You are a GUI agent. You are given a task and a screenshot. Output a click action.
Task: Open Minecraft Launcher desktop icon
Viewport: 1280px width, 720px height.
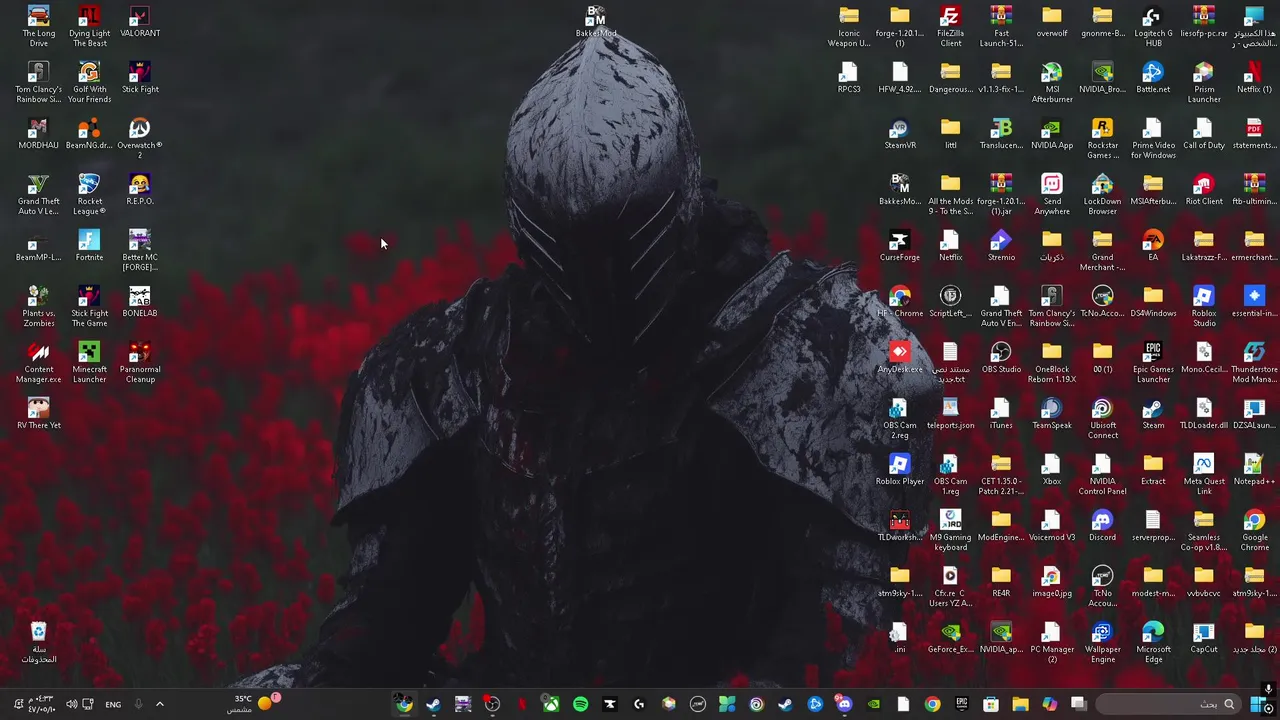(89, 362)
